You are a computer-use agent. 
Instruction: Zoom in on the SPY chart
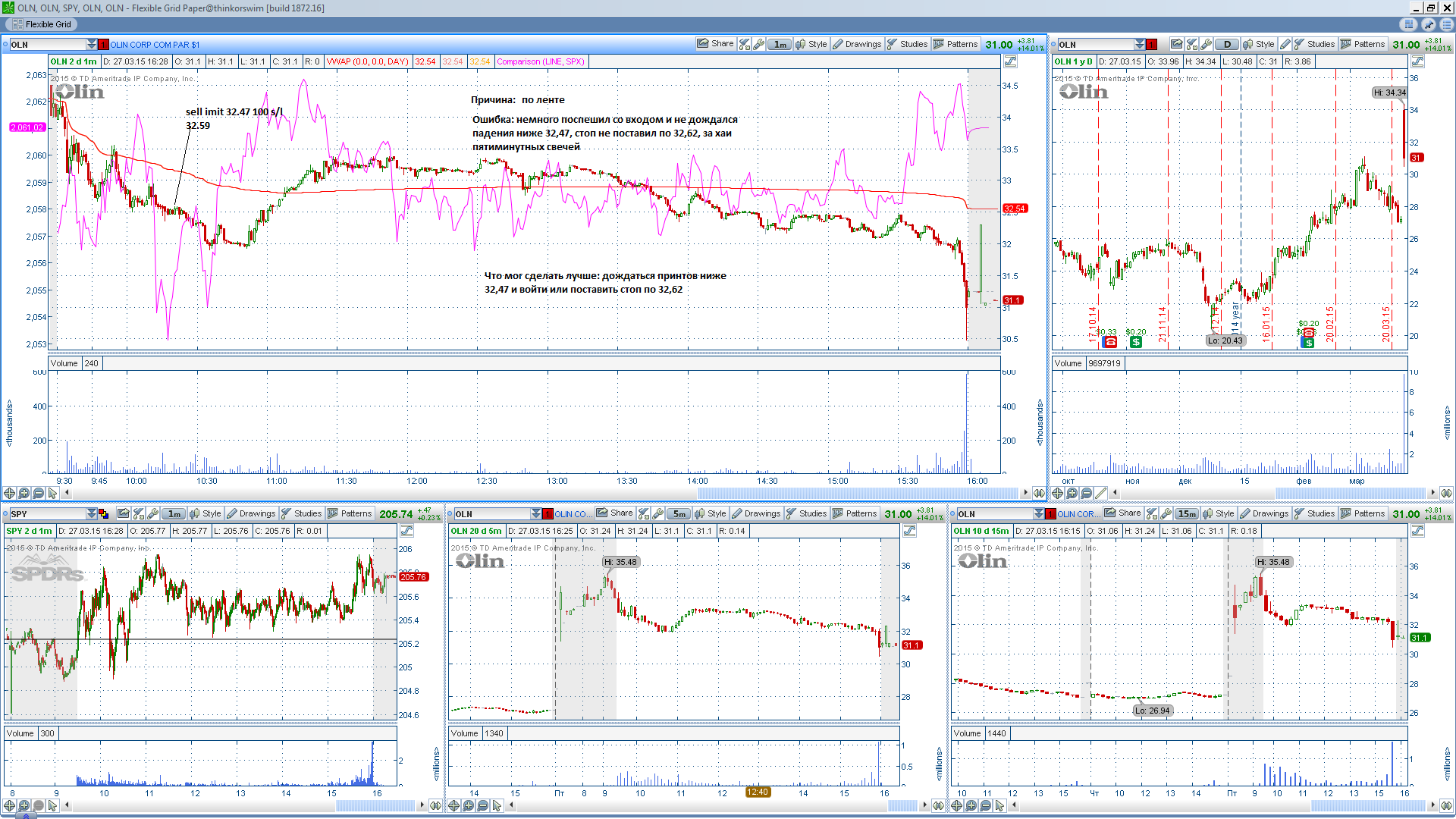[x=24, y=805]
